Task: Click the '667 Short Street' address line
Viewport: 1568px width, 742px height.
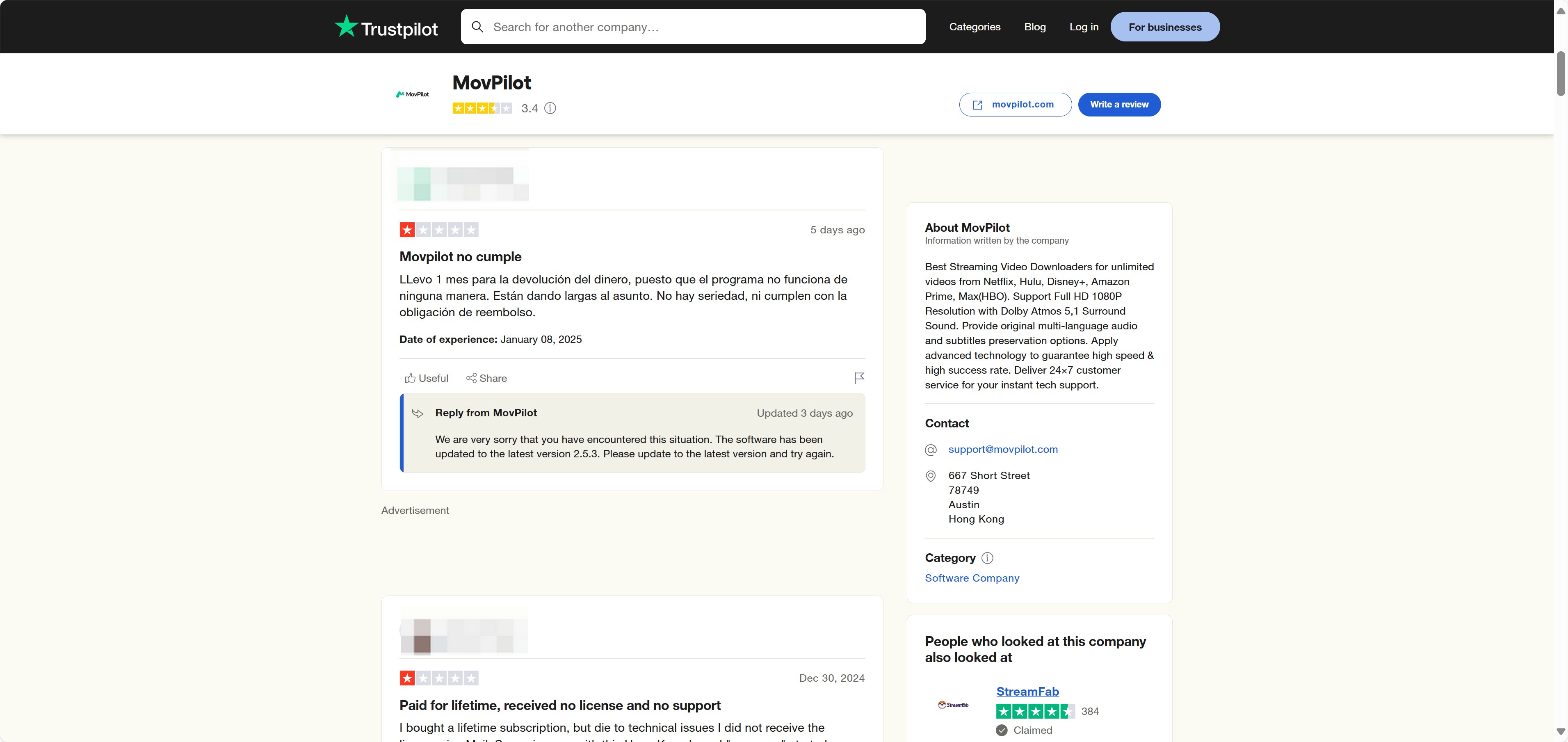Action: pyautogui.click(x=988, y=475)
